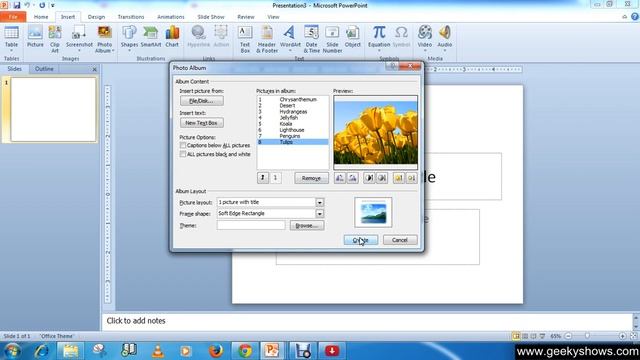Insert an Equation
Screen dimensions: 640x360
(x=379, y=38)
